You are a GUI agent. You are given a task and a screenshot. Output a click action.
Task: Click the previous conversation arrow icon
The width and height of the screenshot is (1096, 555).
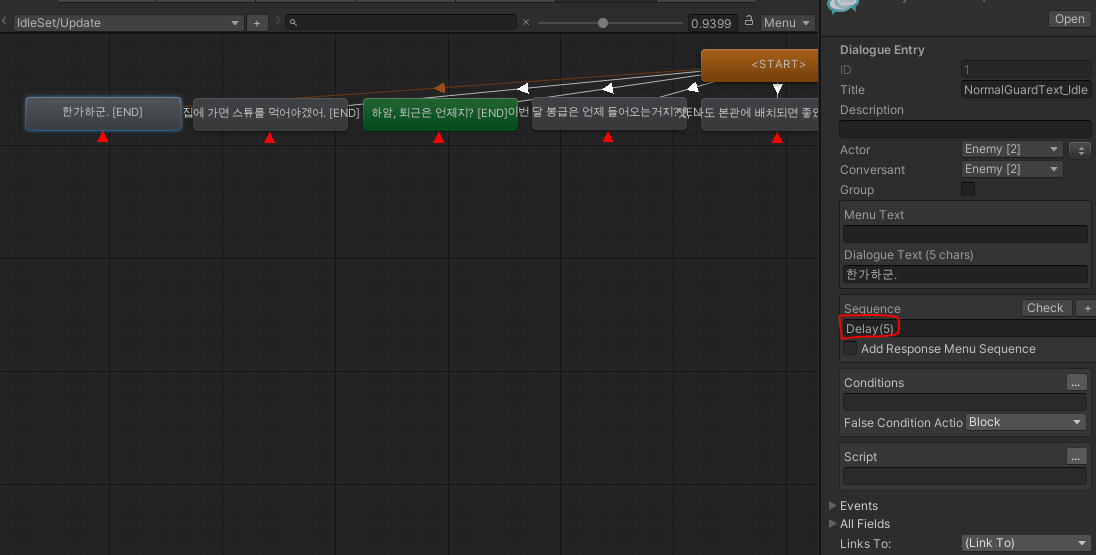(4, 22)
